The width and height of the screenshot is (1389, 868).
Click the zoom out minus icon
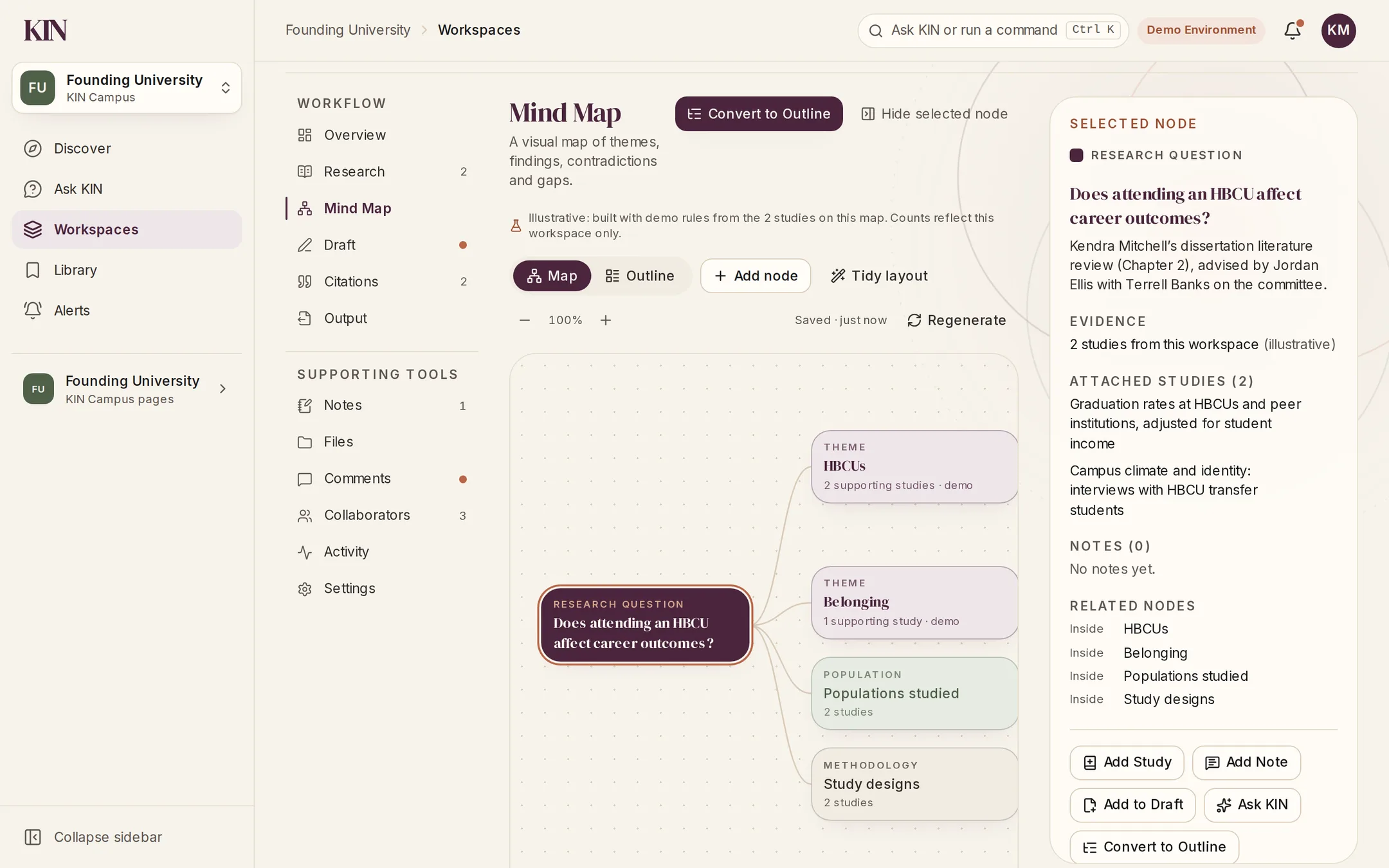click(525, 320)
